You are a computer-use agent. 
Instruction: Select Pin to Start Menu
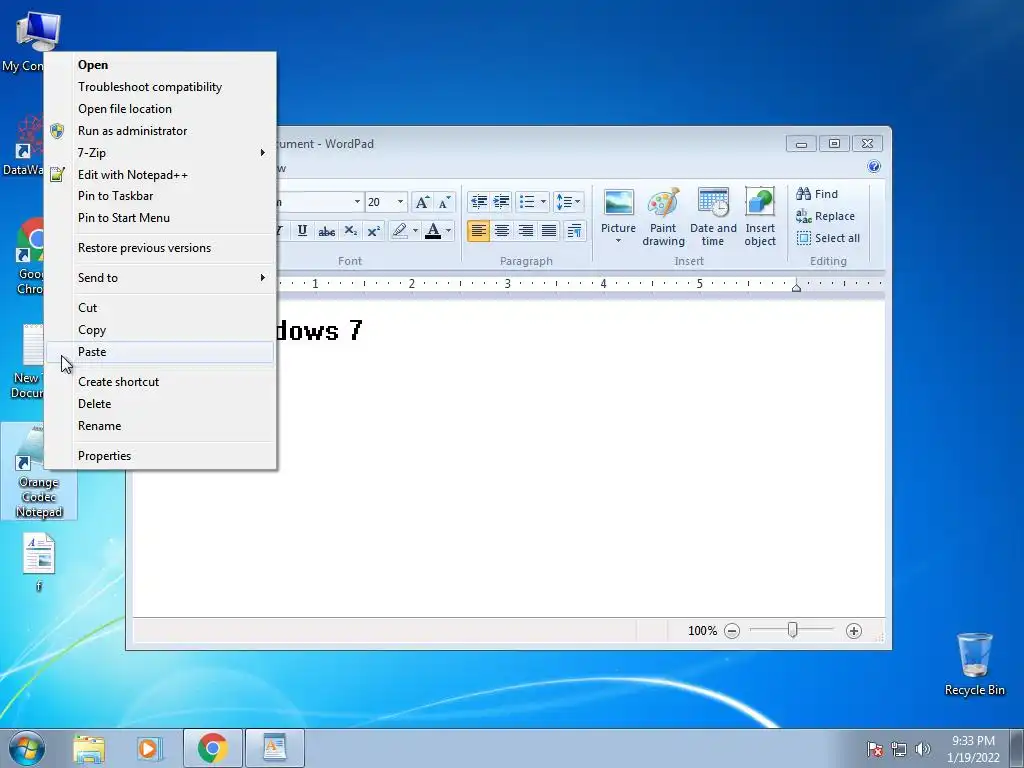click(x=160, y=218)
